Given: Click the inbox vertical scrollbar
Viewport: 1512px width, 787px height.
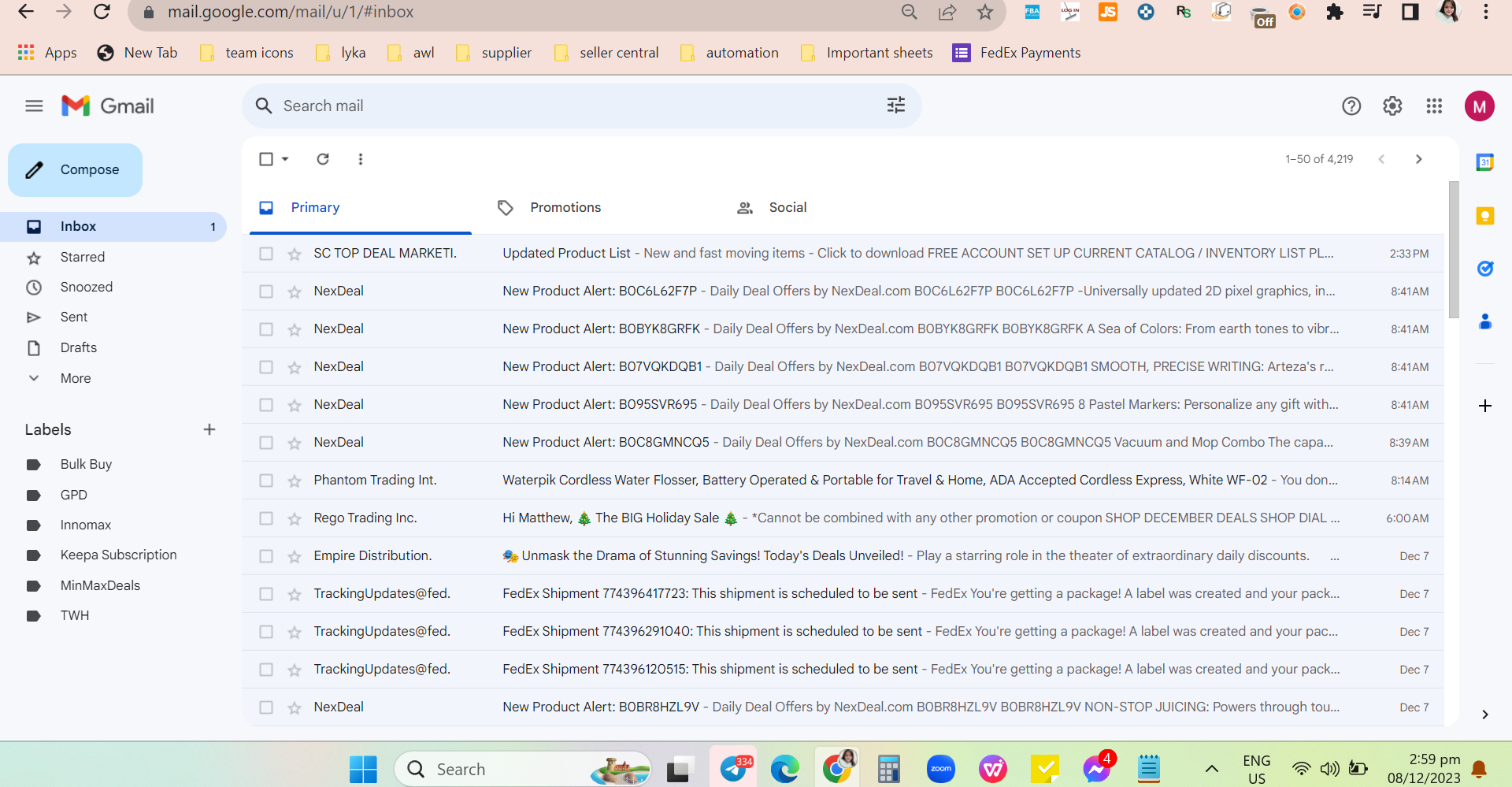Looking at the screenshot, I should [x=1454, y=250].
